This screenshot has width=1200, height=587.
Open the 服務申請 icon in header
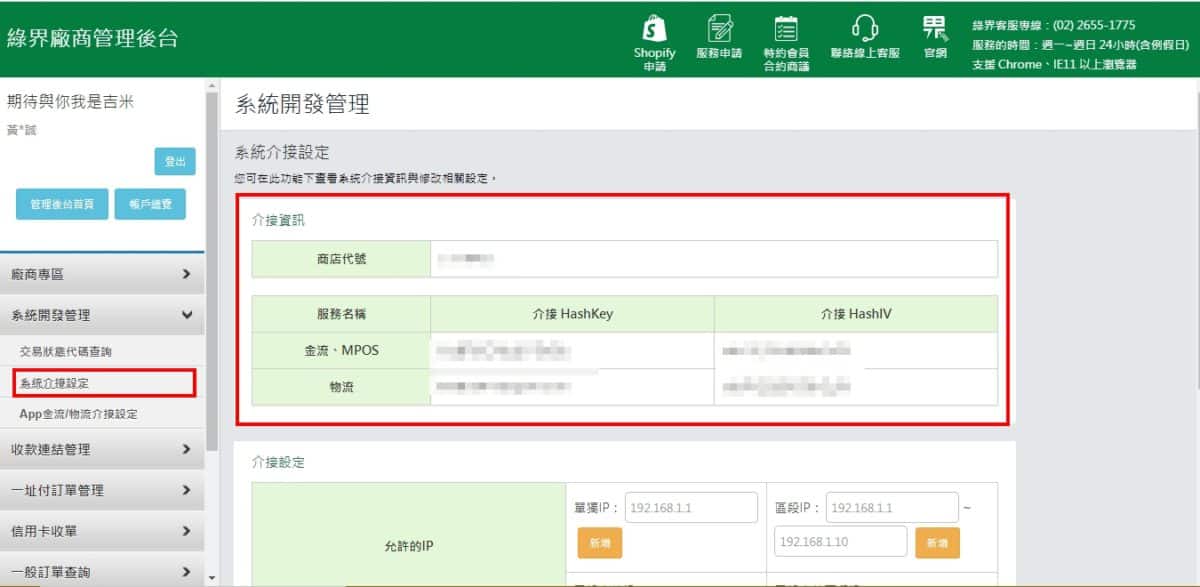coord(719,38)
